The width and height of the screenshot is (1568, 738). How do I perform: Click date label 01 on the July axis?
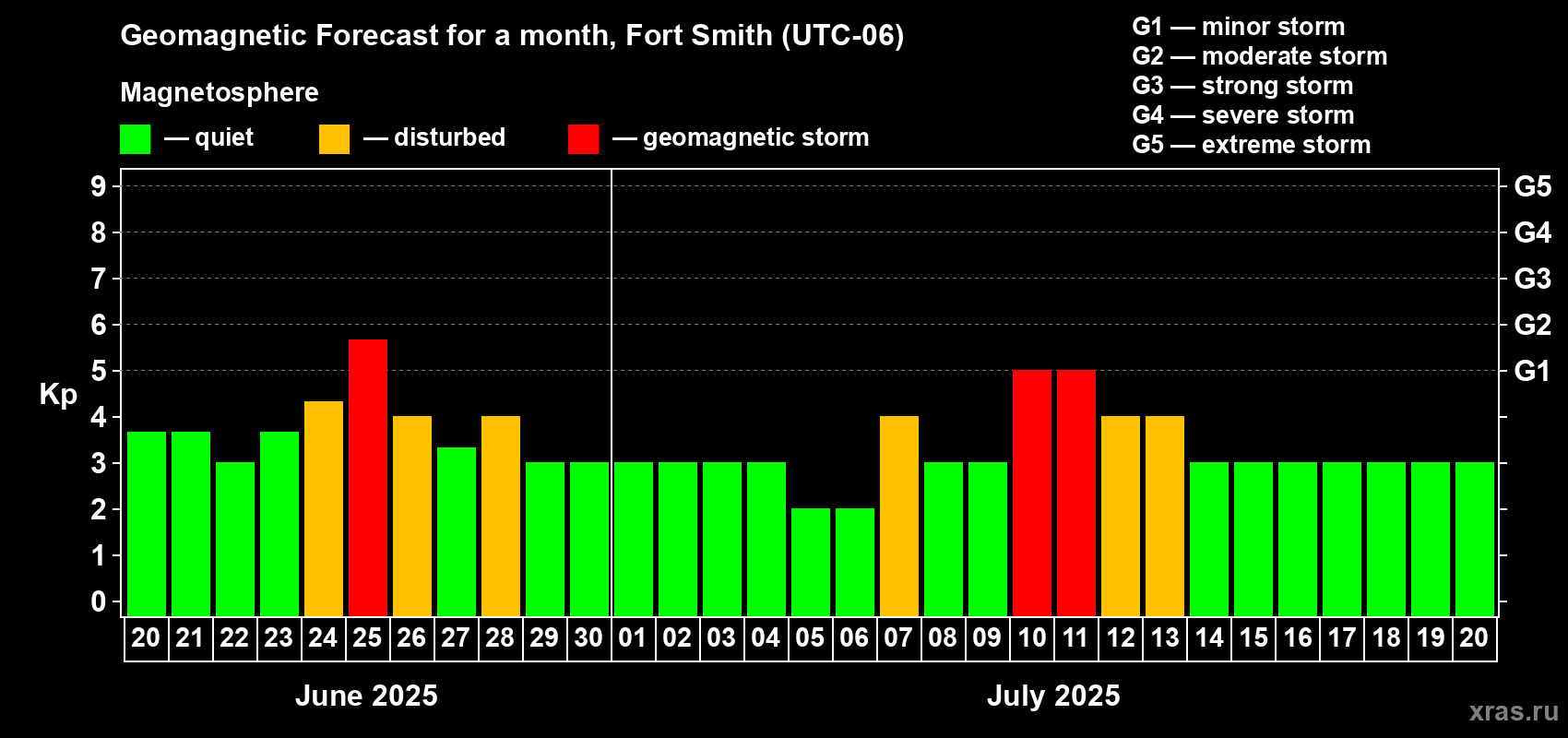pos(633,638)
